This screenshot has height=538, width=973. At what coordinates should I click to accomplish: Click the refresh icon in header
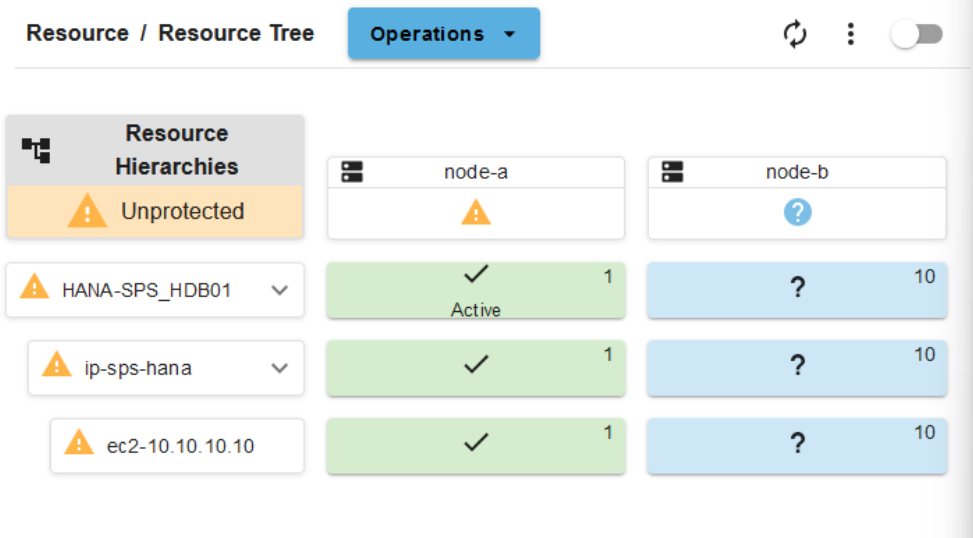coord(795,34)
